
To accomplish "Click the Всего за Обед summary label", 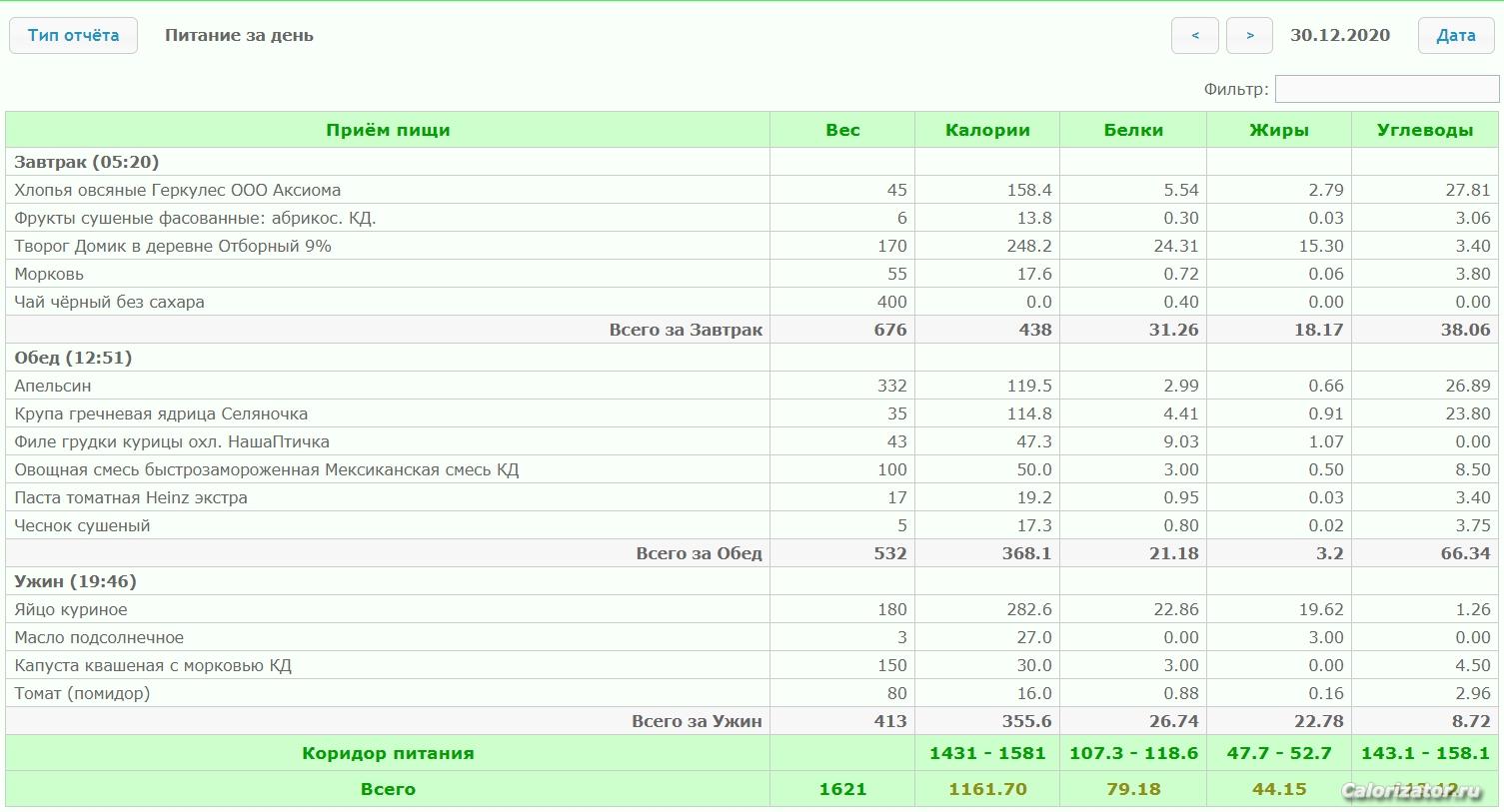I will click(x=699, y=553).
